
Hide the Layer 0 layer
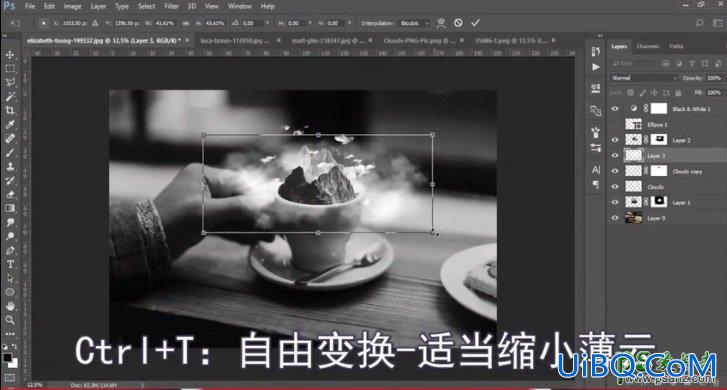click(x=615, y=218)
